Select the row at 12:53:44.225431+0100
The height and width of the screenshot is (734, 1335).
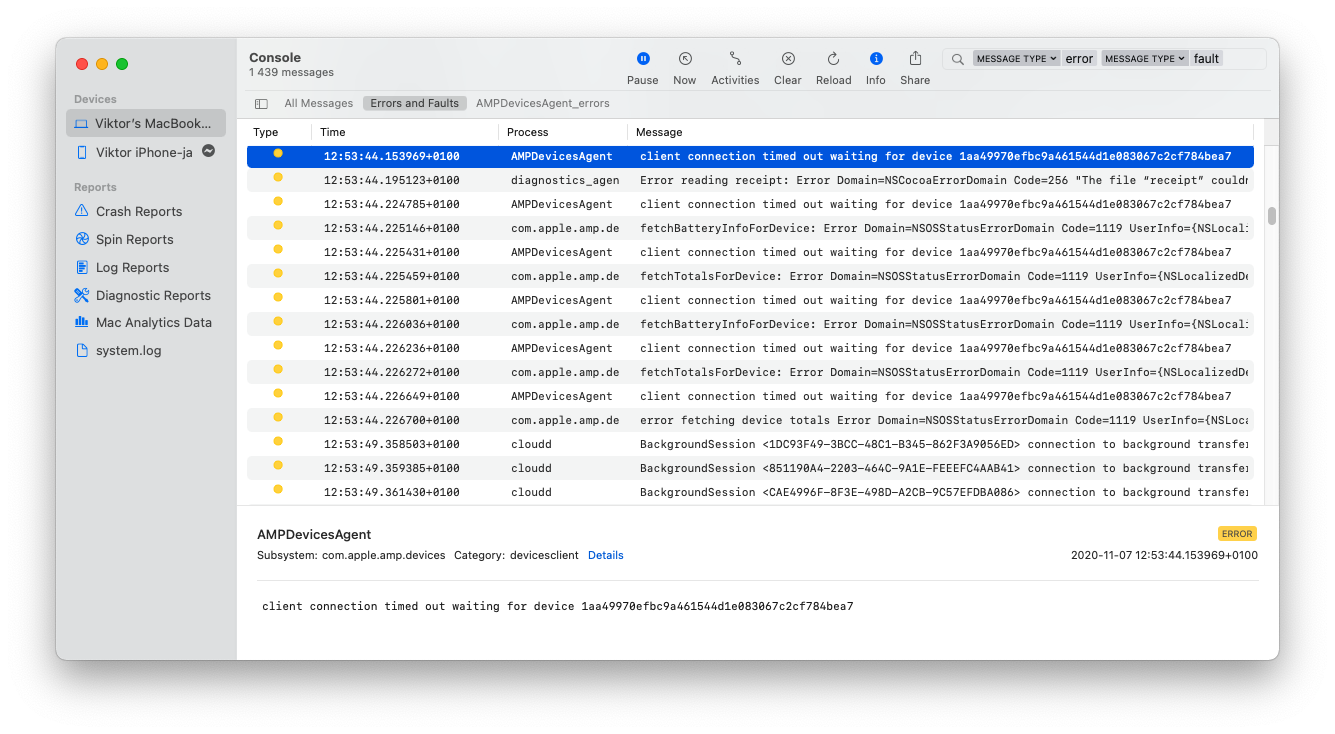(750, 252)
